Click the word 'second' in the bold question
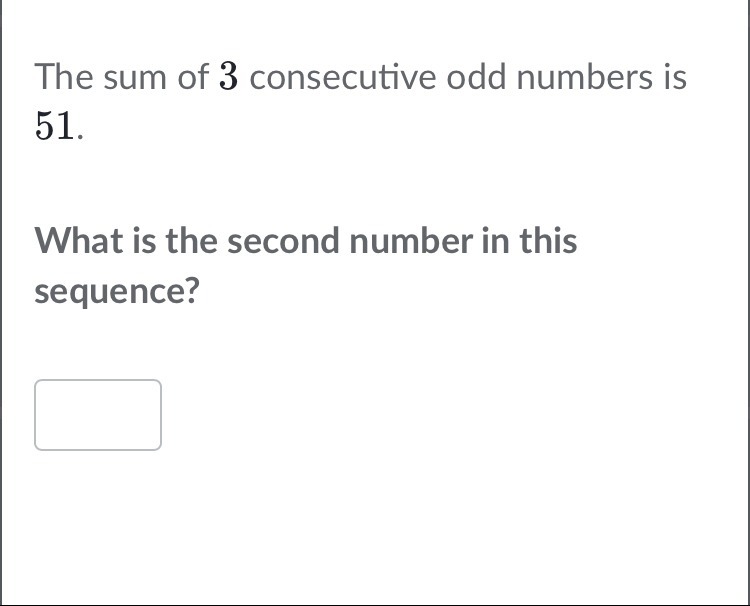This screenshot has height=606, width=750. pyautogui.click(x=284, y=240)
